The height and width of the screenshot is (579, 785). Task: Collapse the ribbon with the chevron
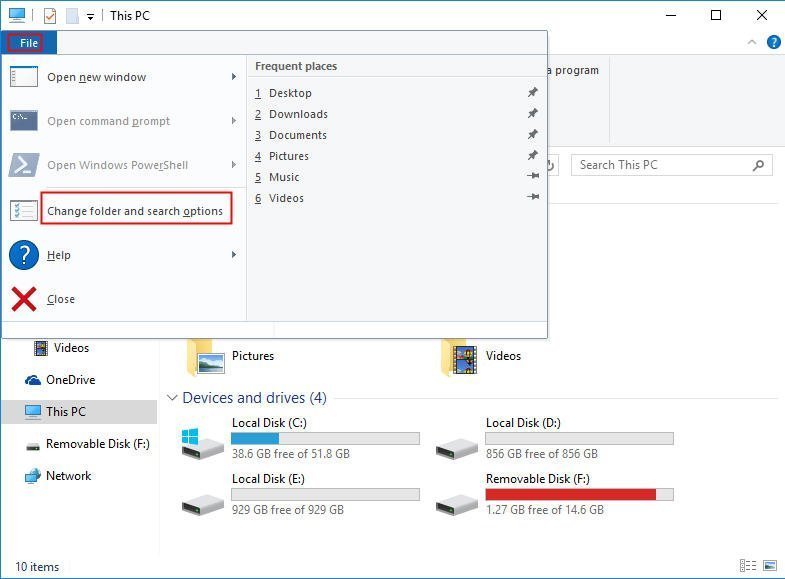[751, 43]
